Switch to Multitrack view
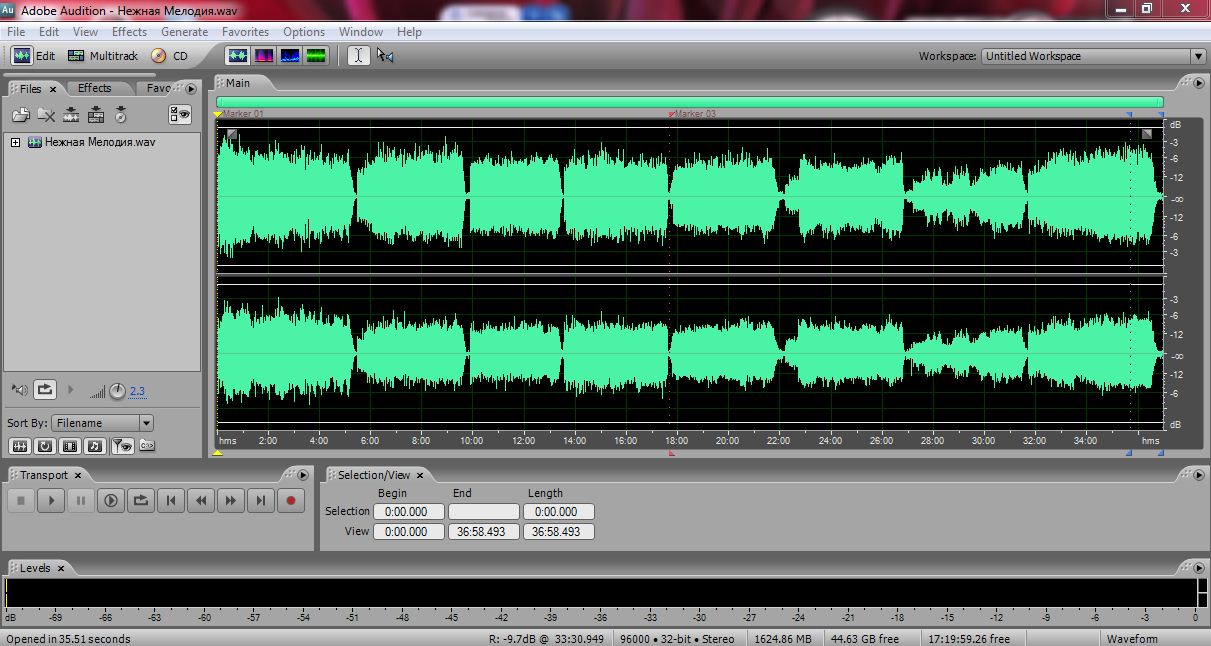Screen dimensions: 1211x646 tap(103, 56)
